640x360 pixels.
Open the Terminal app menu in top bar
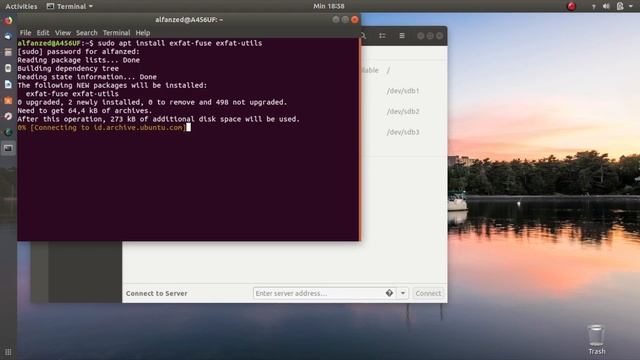70,6
